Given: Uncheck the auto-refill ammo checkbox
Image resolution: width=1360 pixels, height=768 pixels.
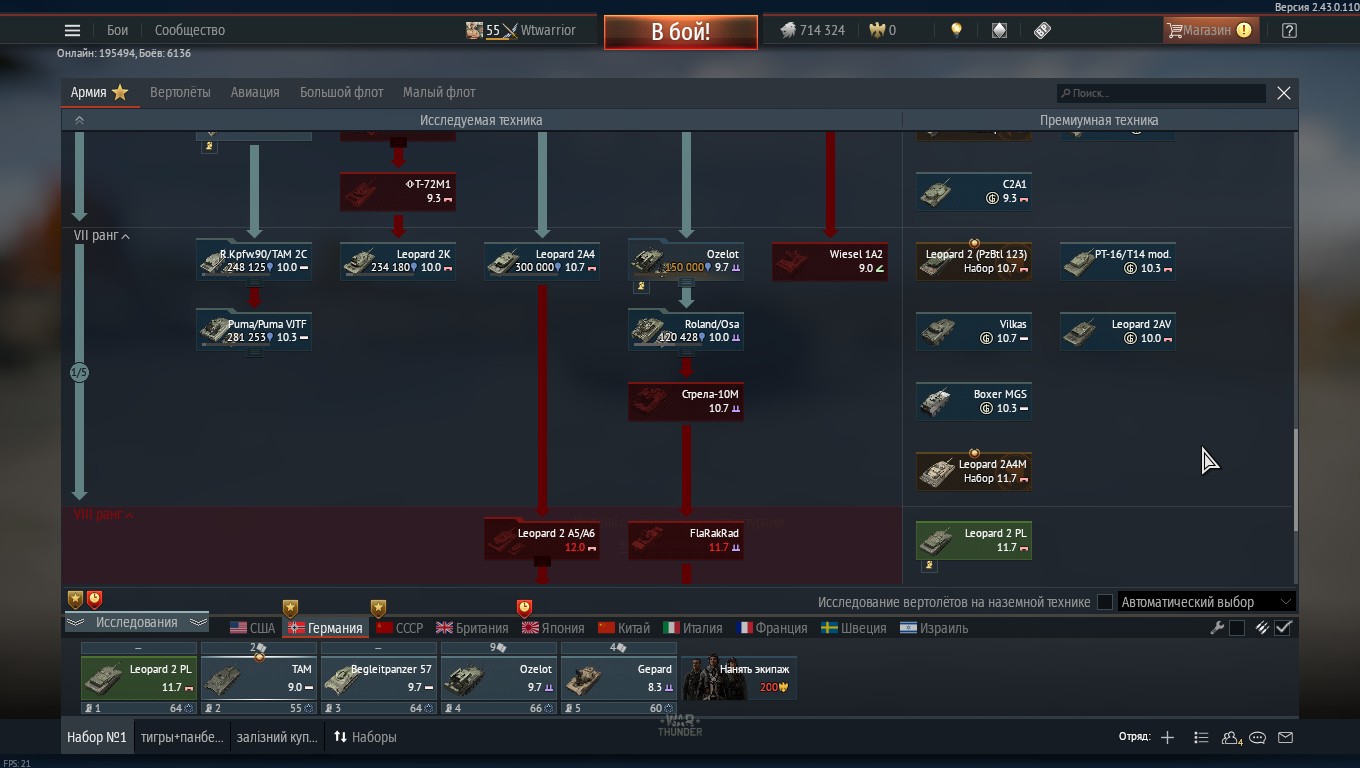Looking at the screenshot, I should [x=1284, y=628].
